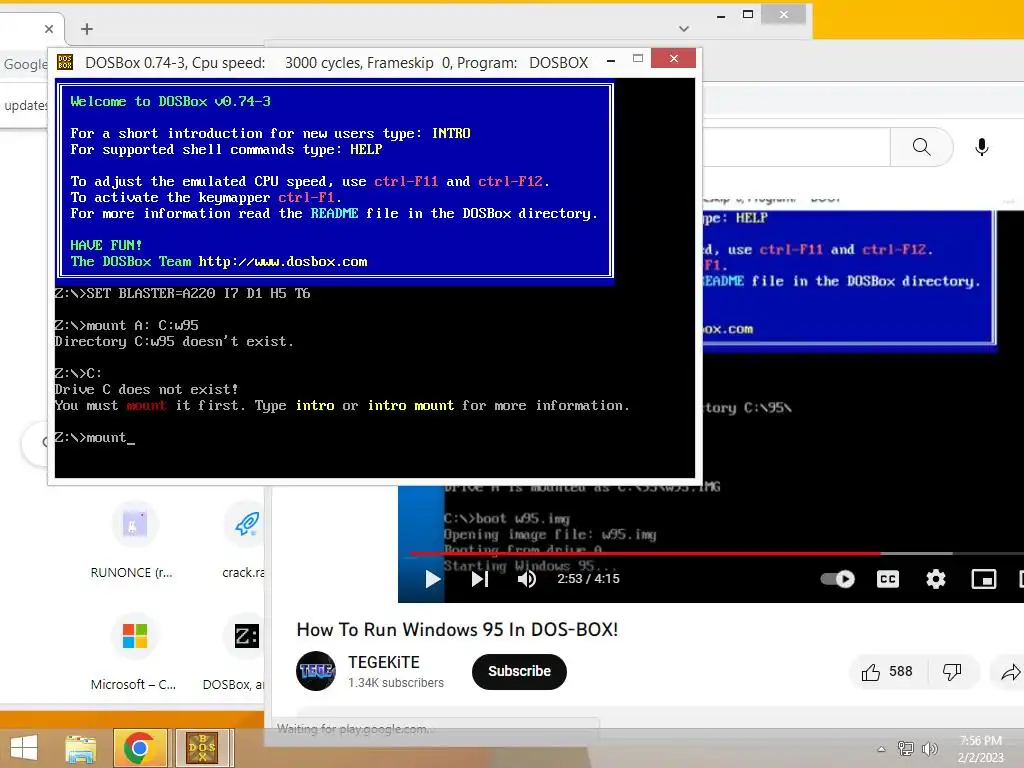Expand Chrome tab search chevron
The height and width of the screenshot is (768, 1024).
(684, 29)
